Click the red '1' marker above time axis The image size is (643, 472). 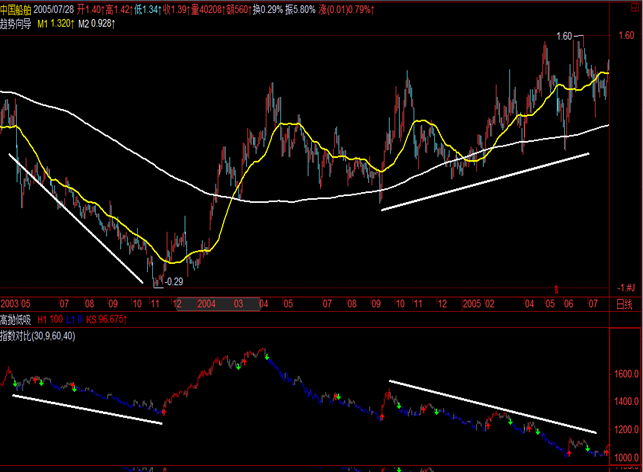pos(556,290)
